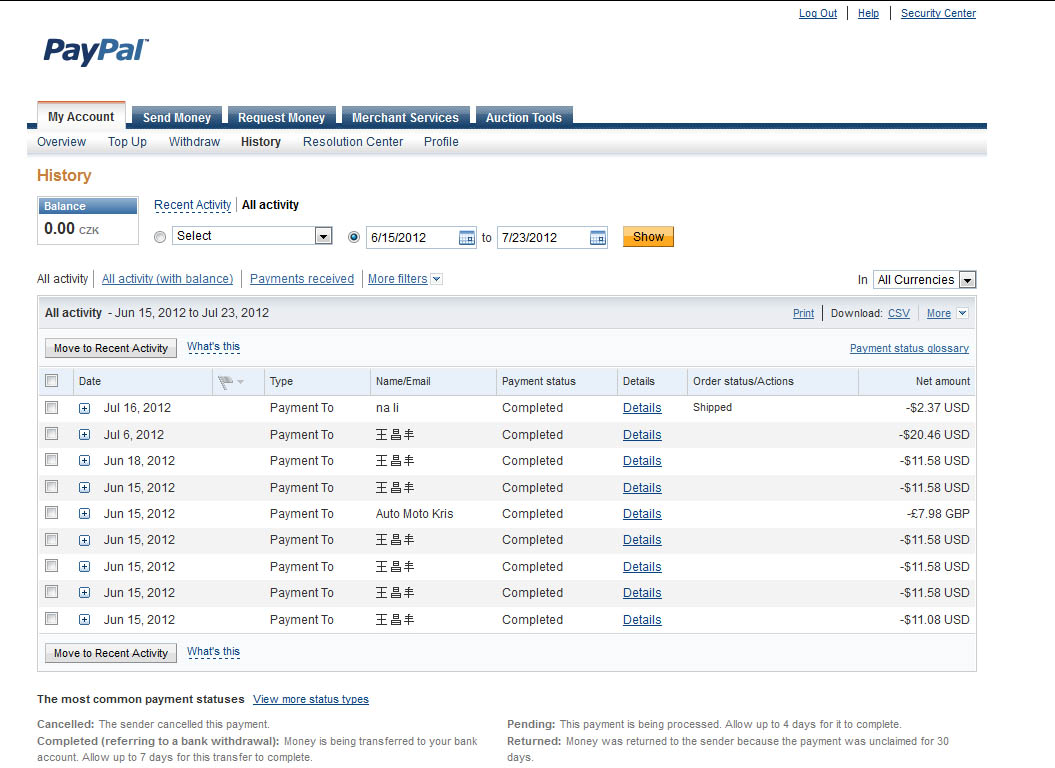Open Details for the -$20.46 USD payment
This screenshot has width=1055, height=768.
click(641, 435)
